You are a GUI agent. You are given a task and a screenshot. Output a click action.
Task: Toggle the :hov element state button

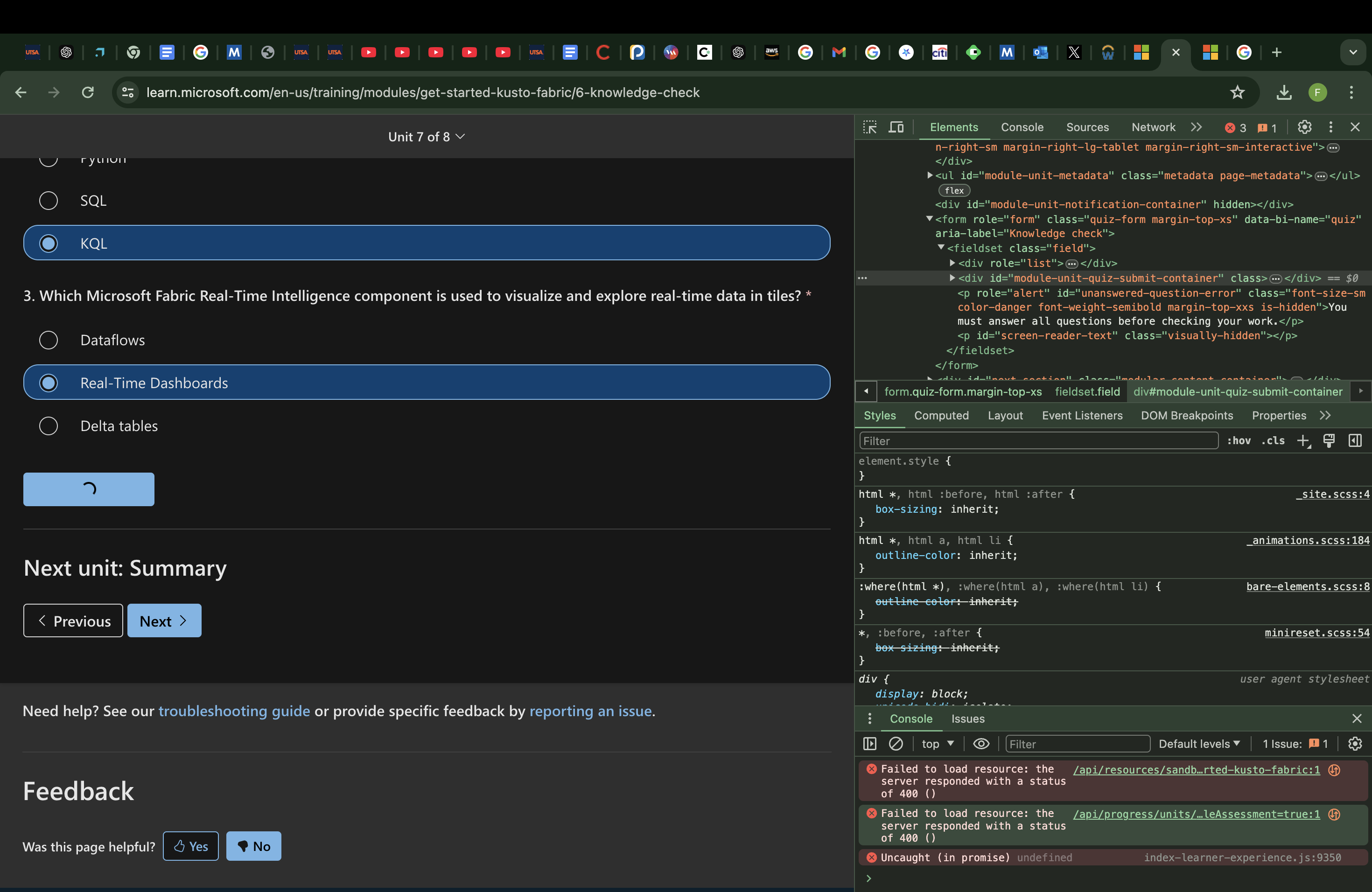pyautogui.click(x=1239, y=441)
